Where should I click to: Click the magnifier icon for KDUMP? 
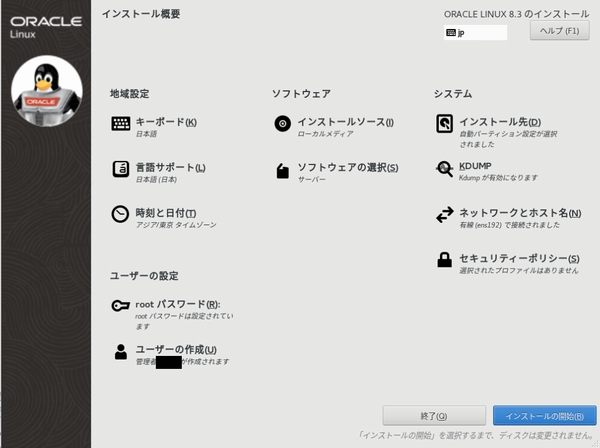pos(444,169)
